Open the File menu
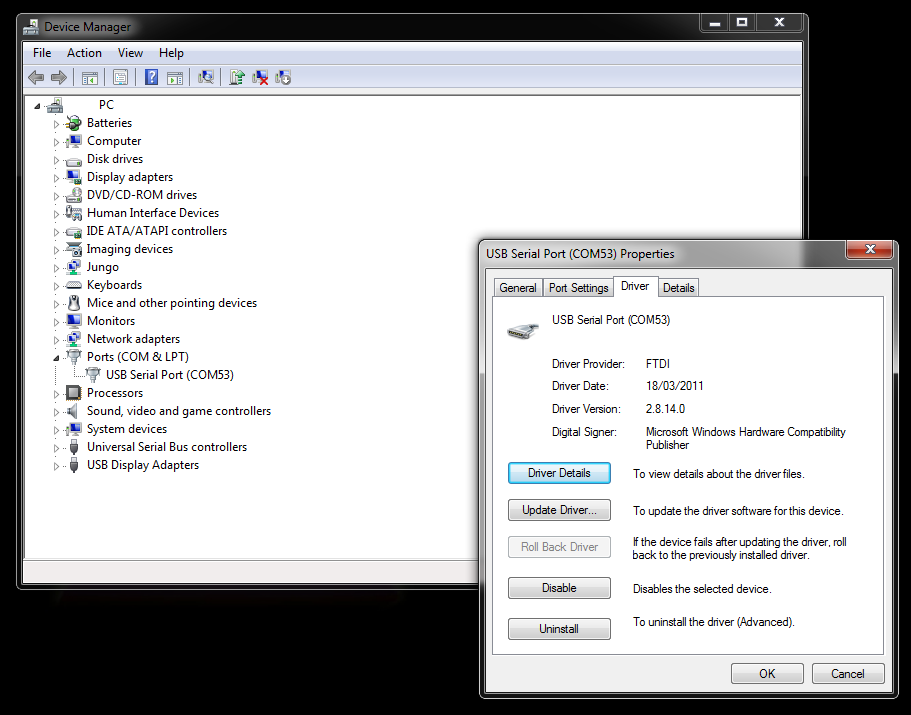911x715 pixels. click(42, 53)
